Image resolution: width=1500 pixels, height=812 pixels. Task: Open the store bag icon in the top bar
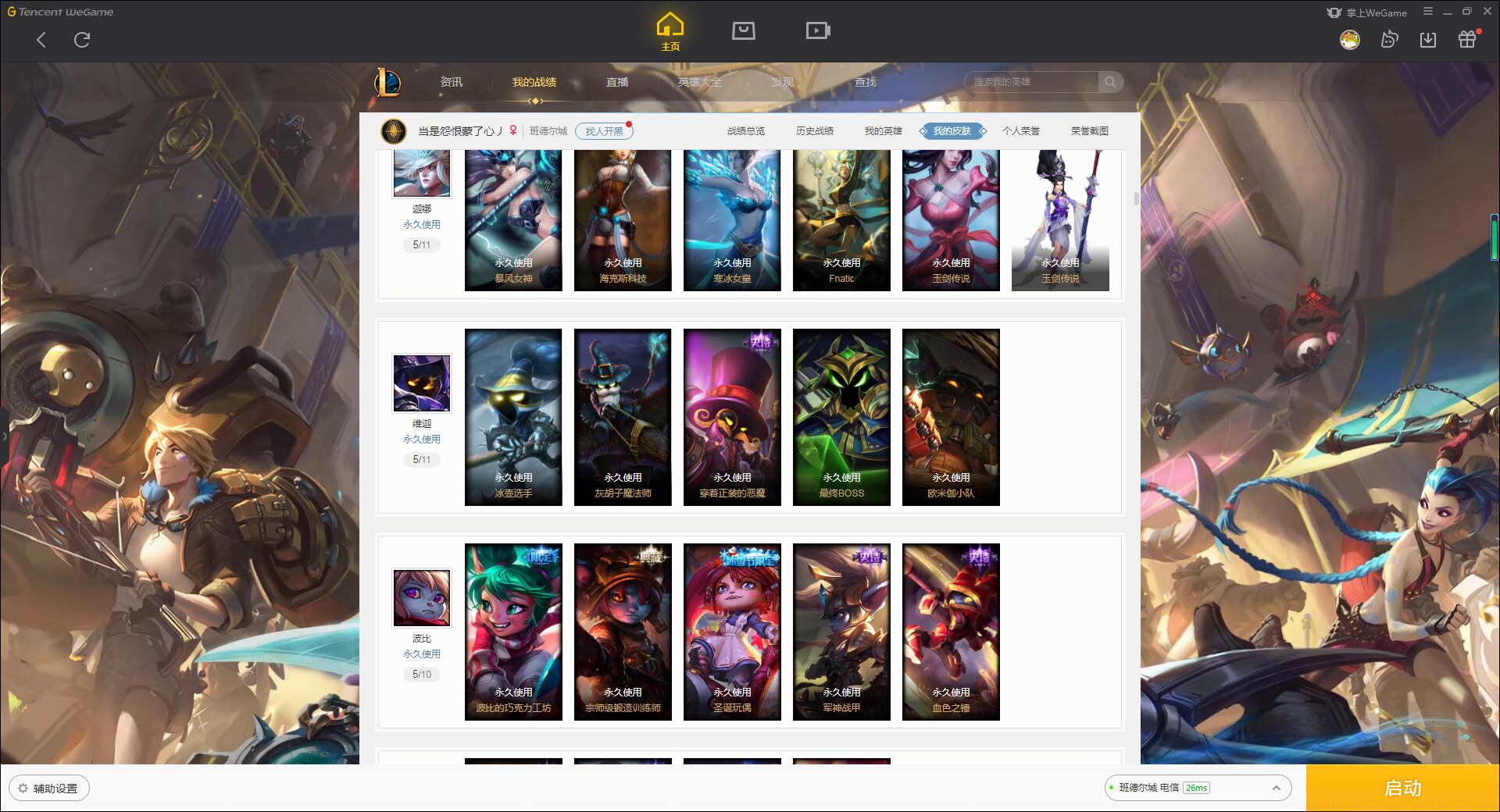coord(743,30)
